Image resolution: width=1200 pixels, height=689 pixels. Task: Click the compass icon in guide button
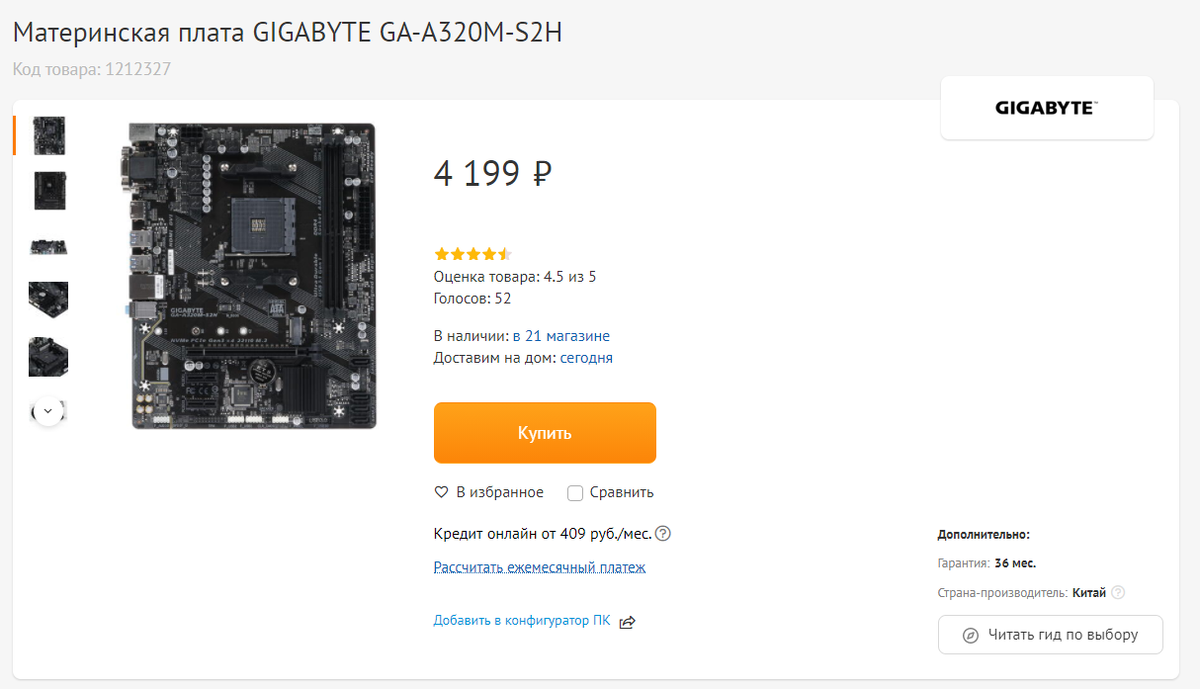tap(970, 635)
